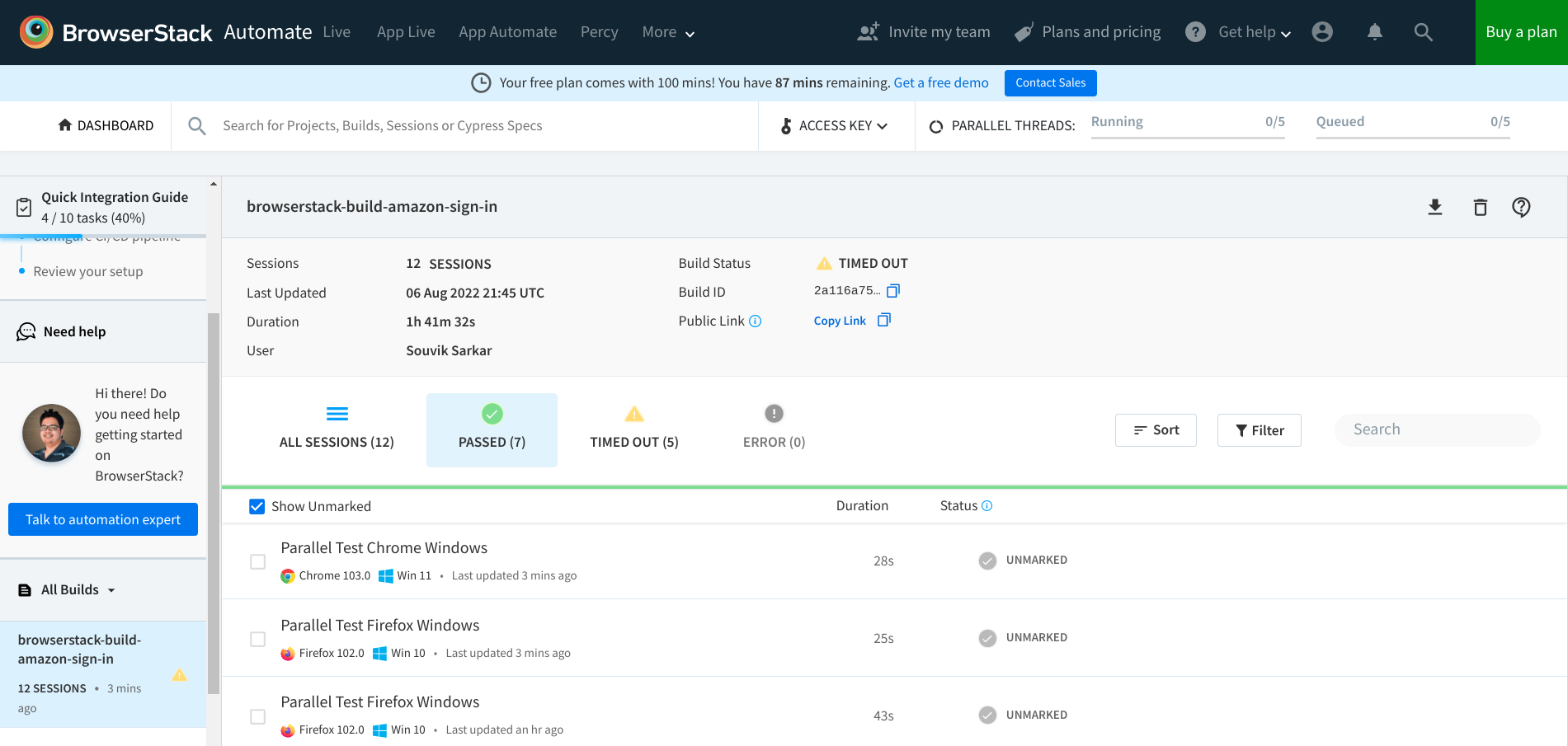
Task: Click the Copy Link public link
Action: (x=840, y=321)
